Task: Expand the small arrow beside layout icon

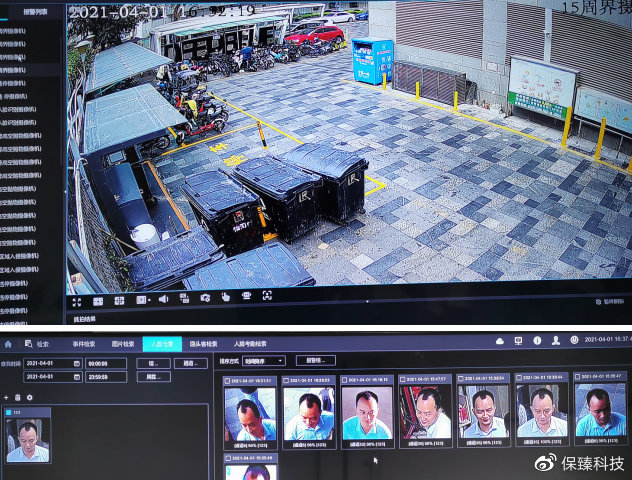Action: 150,300
